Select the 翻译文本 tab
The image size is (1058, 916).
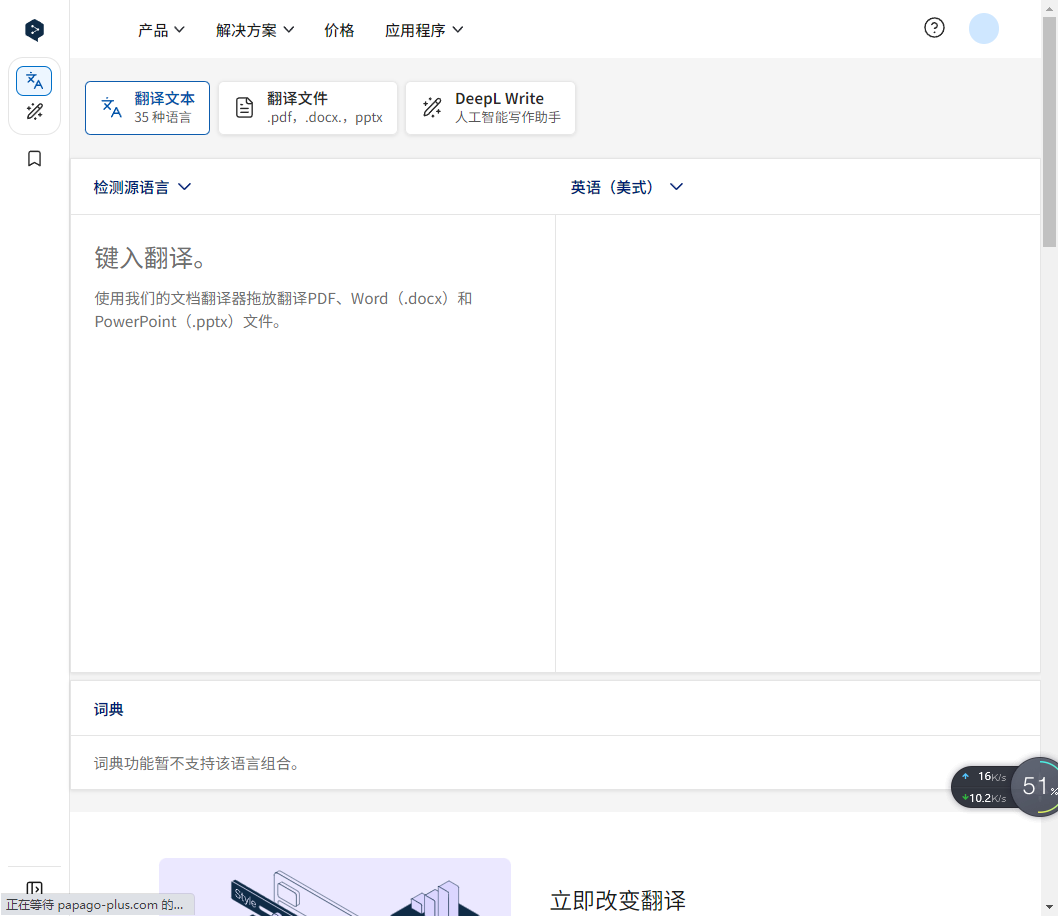click(x=147, y=108)
